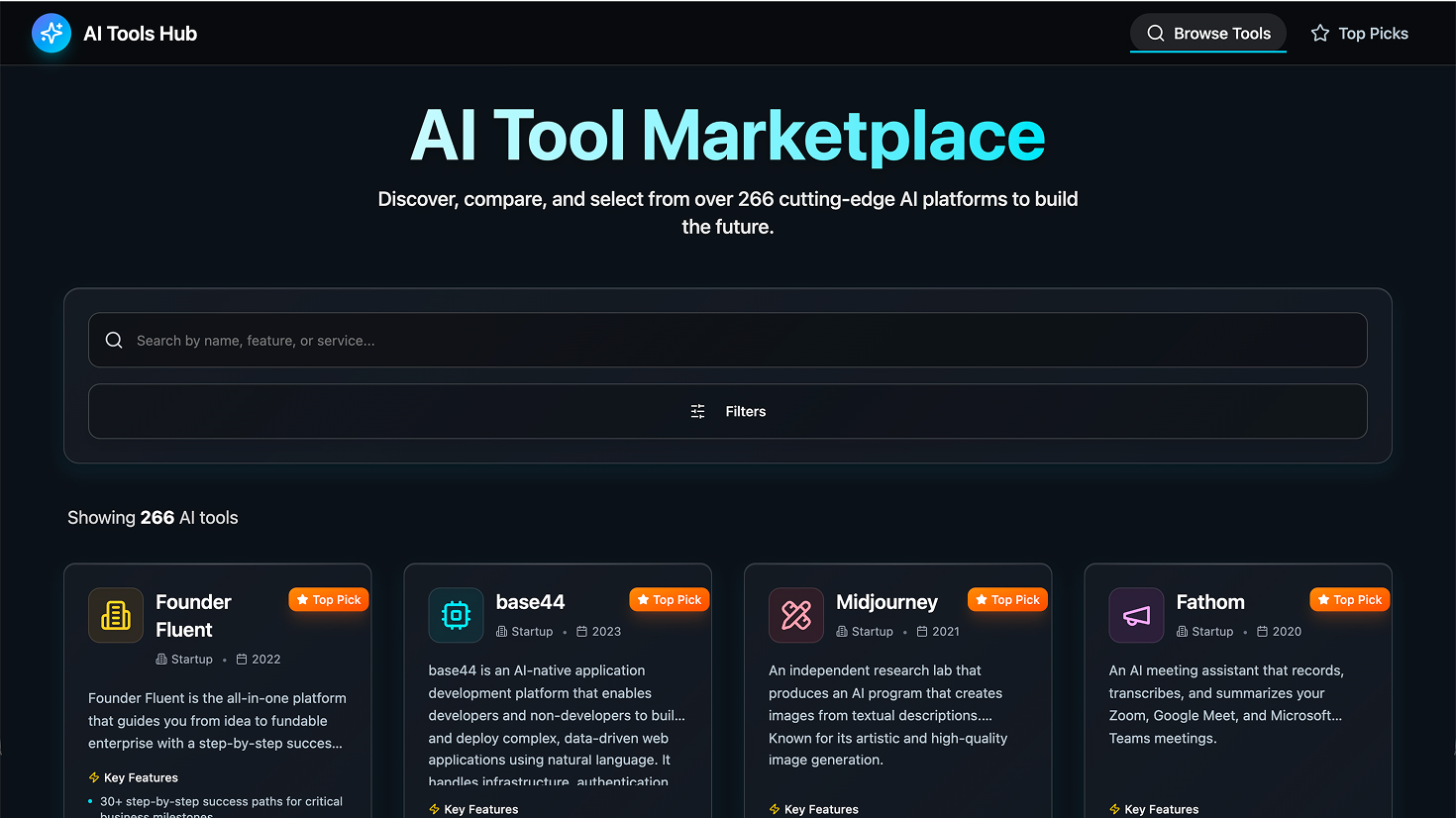Click the Founder Fluent building icon
Screen dimensions: 1456x818
[116, 615]
